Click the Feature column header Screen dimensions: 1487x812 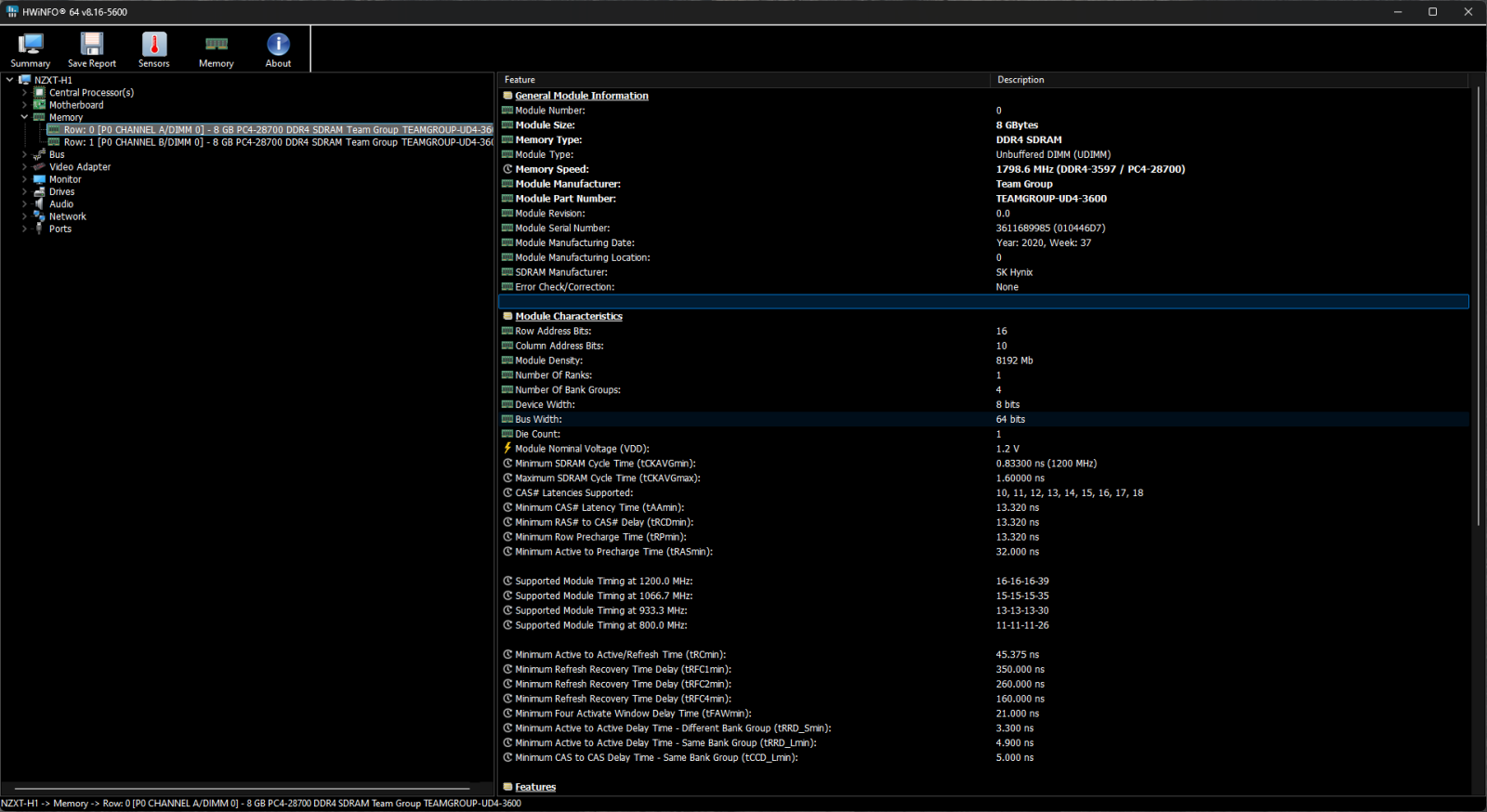pos(743,80)
